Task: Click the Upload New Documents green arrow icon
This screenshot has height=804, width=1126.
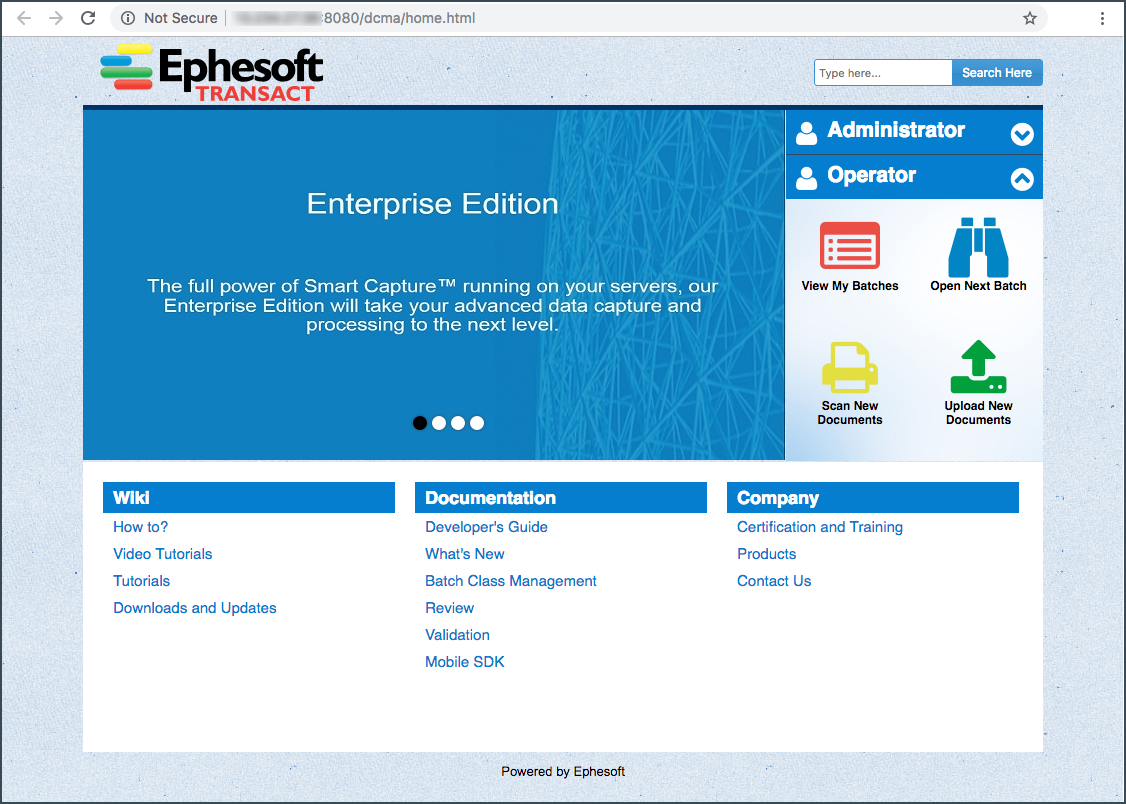Action: pos(978,366)
